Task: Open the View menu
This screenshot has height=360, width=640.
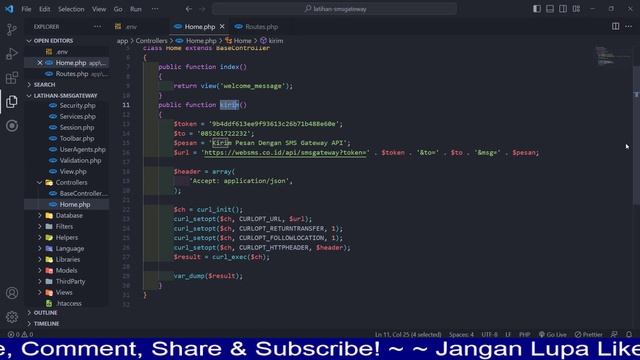Action: [99, 9]
